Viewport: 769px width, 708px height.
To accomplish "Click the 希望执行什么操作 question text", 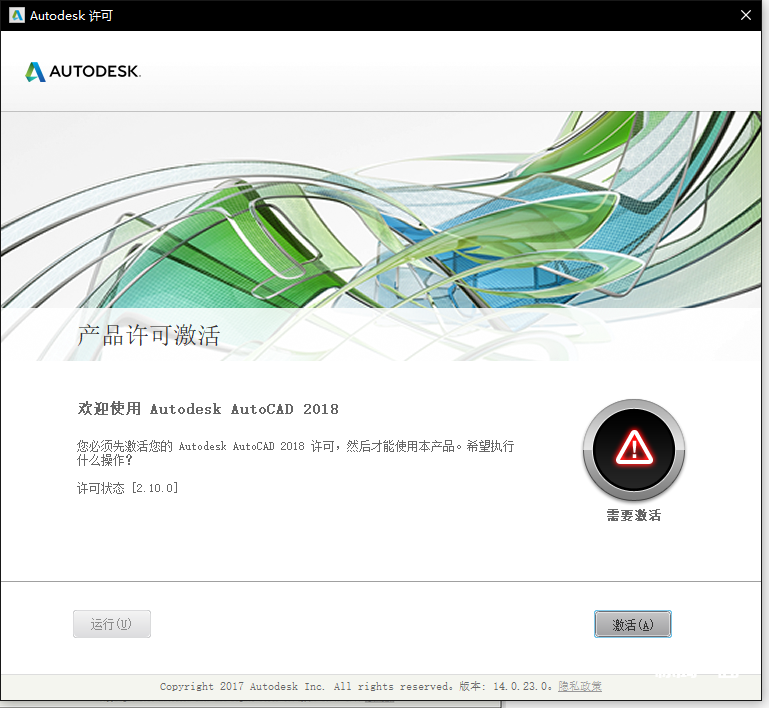I will 104,461.
